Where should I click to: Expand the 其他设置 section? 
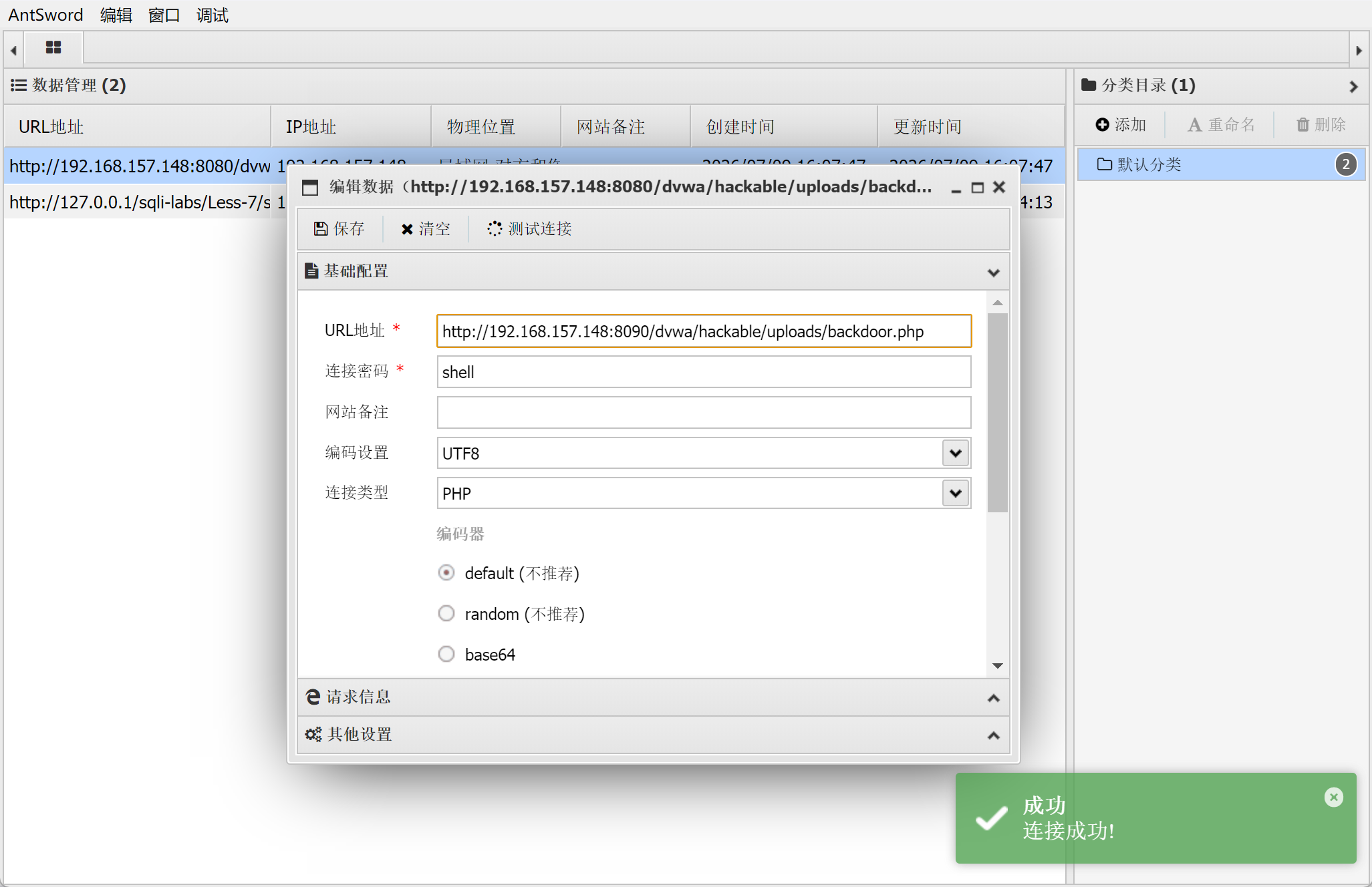coord(994,735)
